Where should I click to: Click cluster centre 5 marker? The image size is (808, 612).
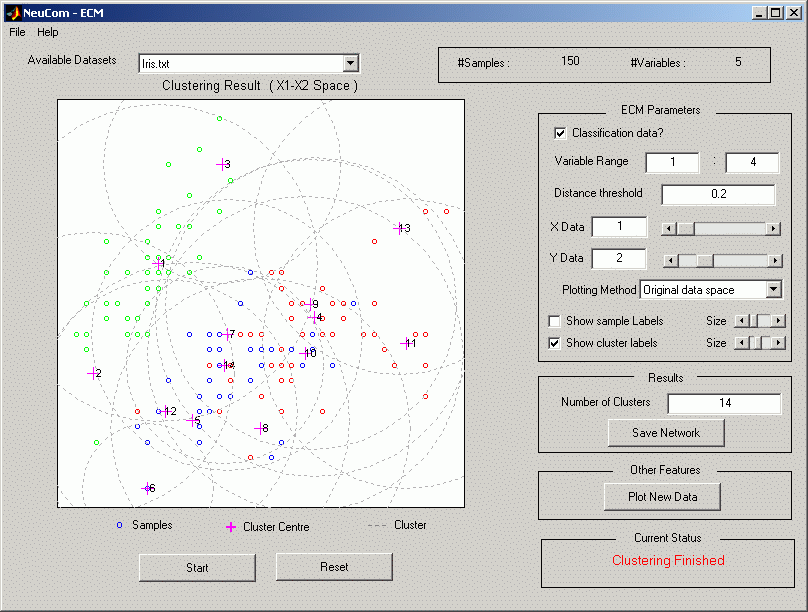point(192,420)
